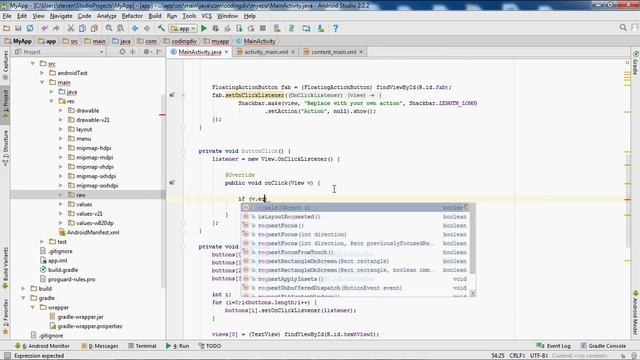Switch to content_main.xml tab
The image size is (640, 360).
333,52
